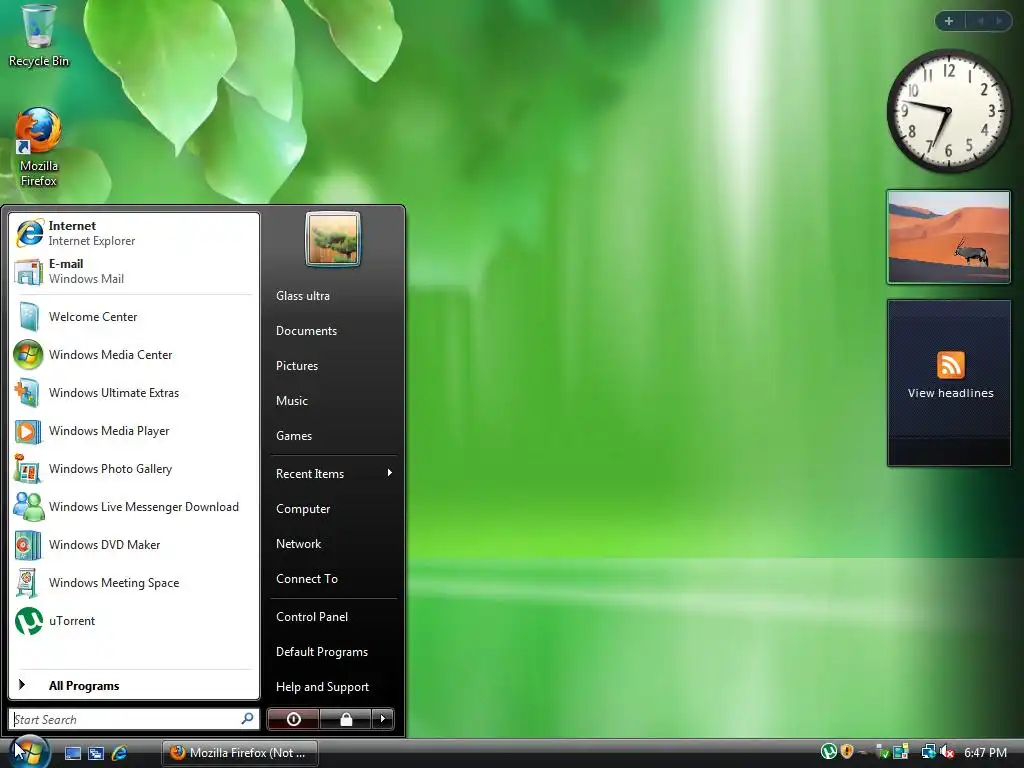Open Windows Ultimate Extras
The image size is (1024, 768).
(x=133, y=392)
